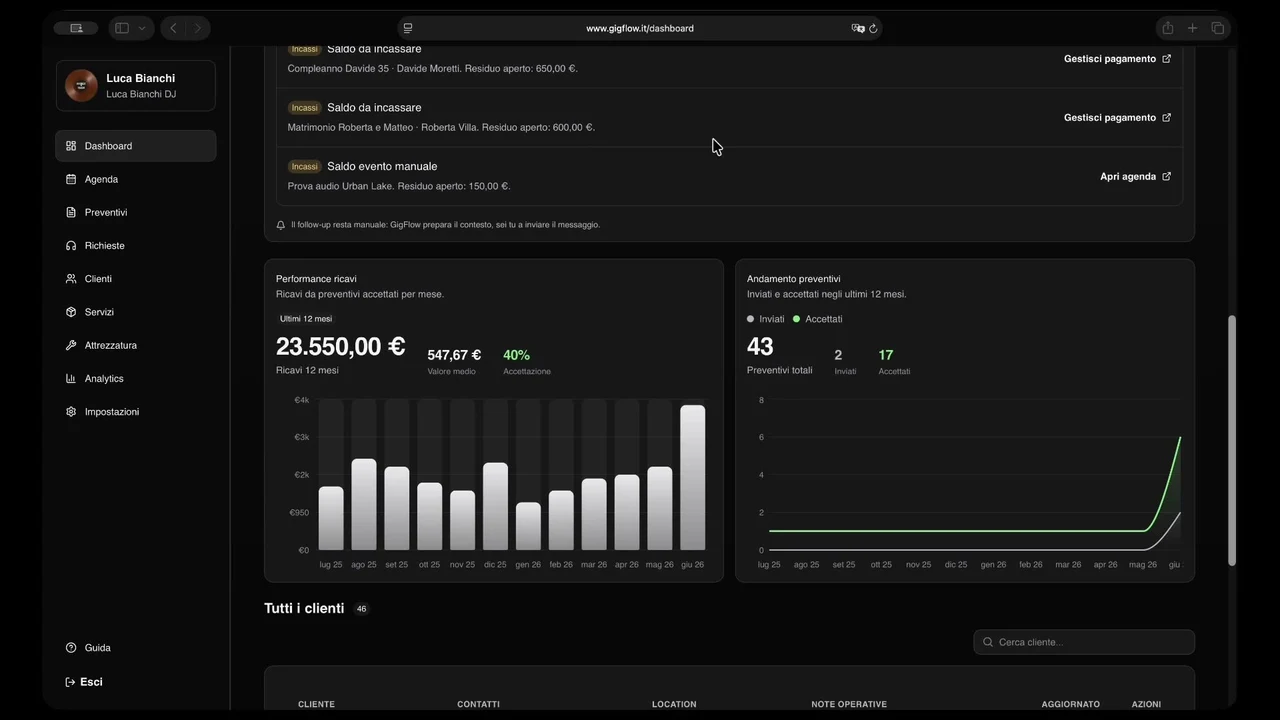Click the Dashboard grid icon
This screenshot has height=720, width=1280.
(x=71, y=146)
